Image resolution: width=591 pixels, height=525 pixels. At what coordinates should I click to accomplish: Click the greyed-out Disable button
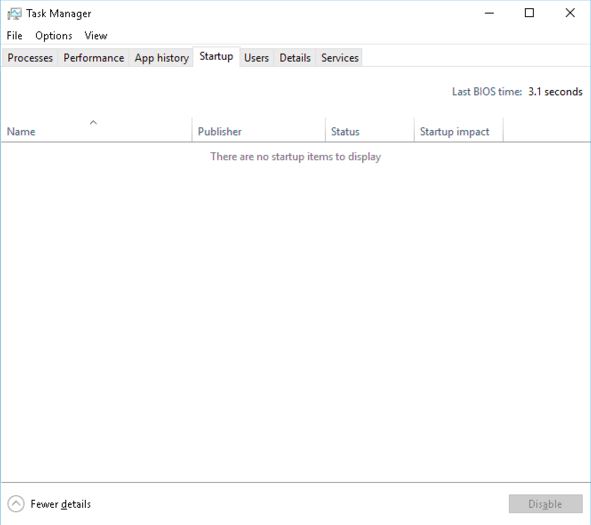click(x=545, y=504)
